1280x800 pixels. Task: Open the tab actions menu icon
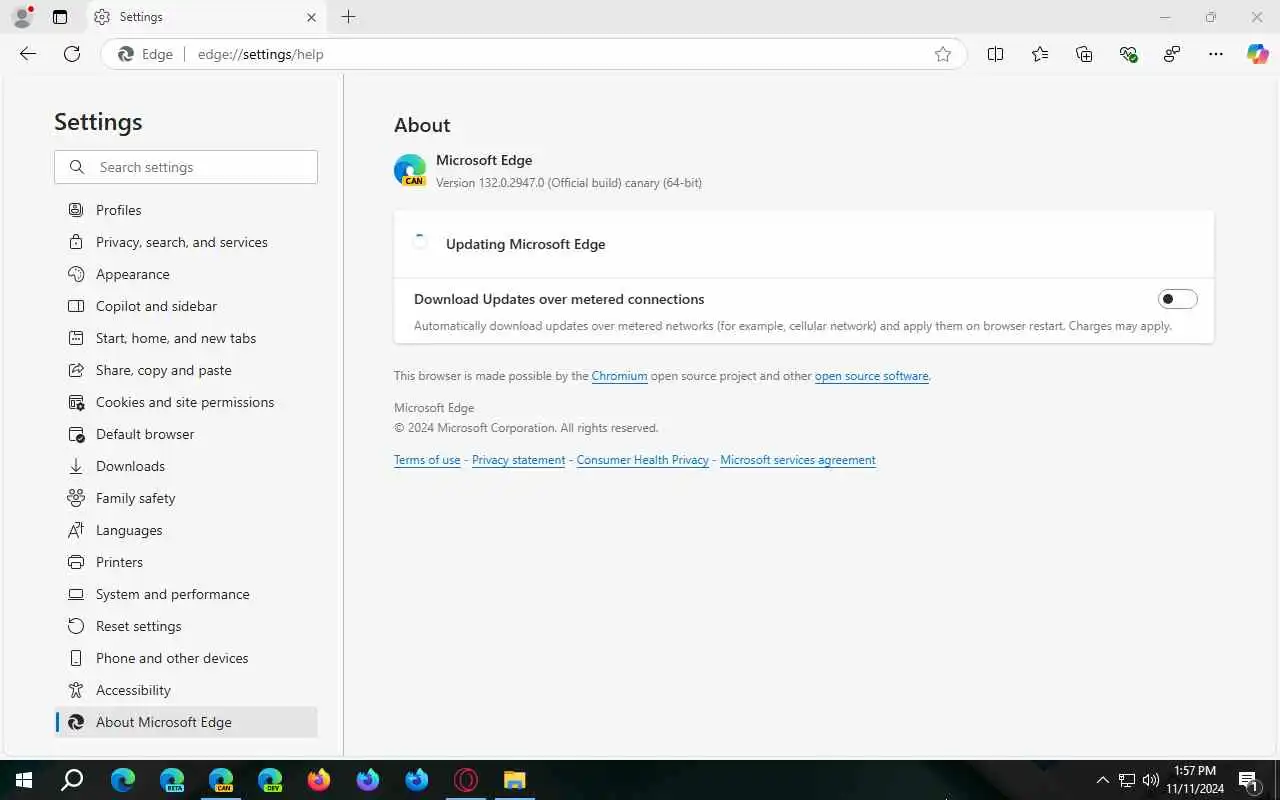[60, 17]
